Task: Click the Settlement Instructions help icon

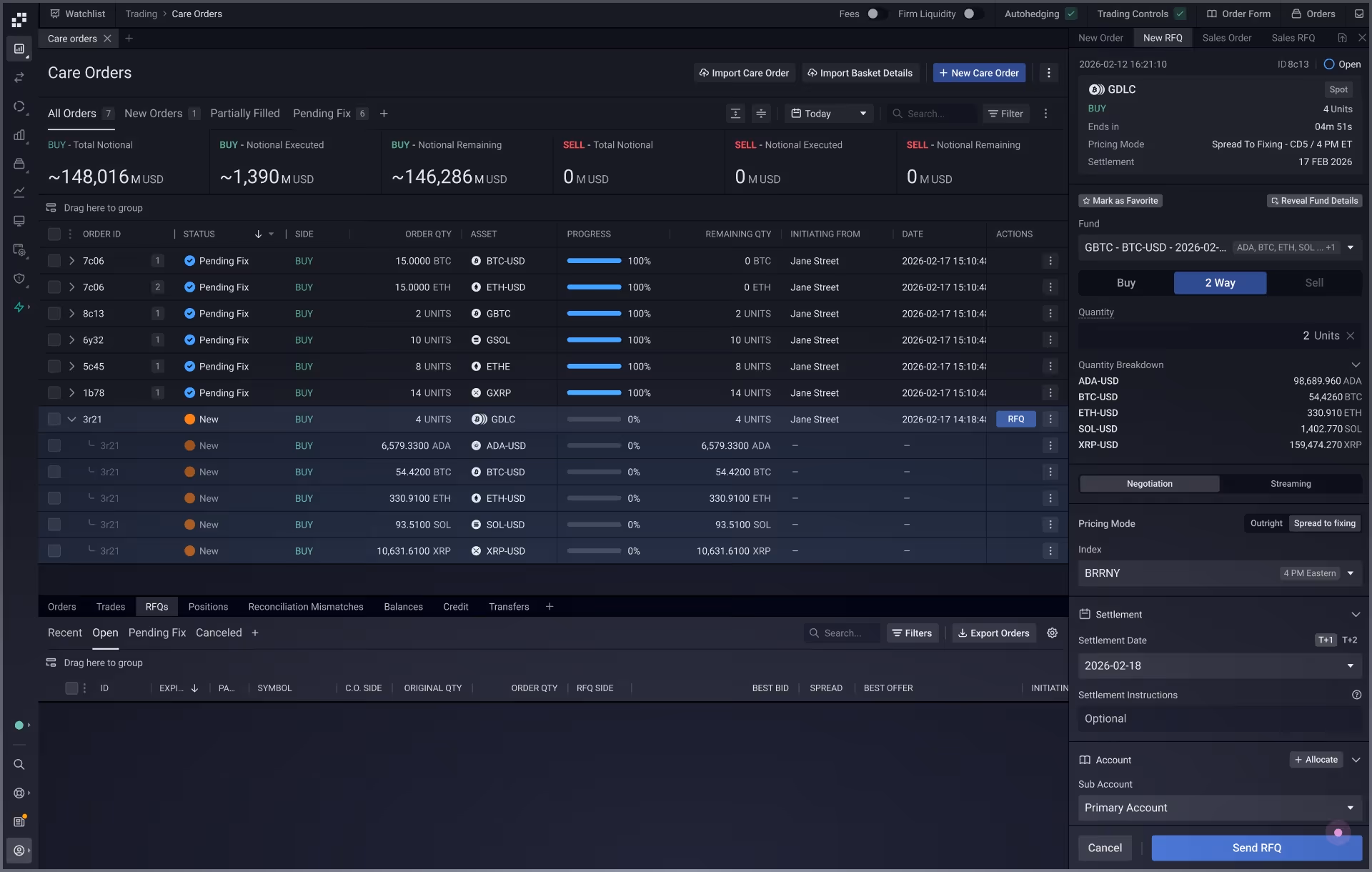Action: tap(1356, 695)
